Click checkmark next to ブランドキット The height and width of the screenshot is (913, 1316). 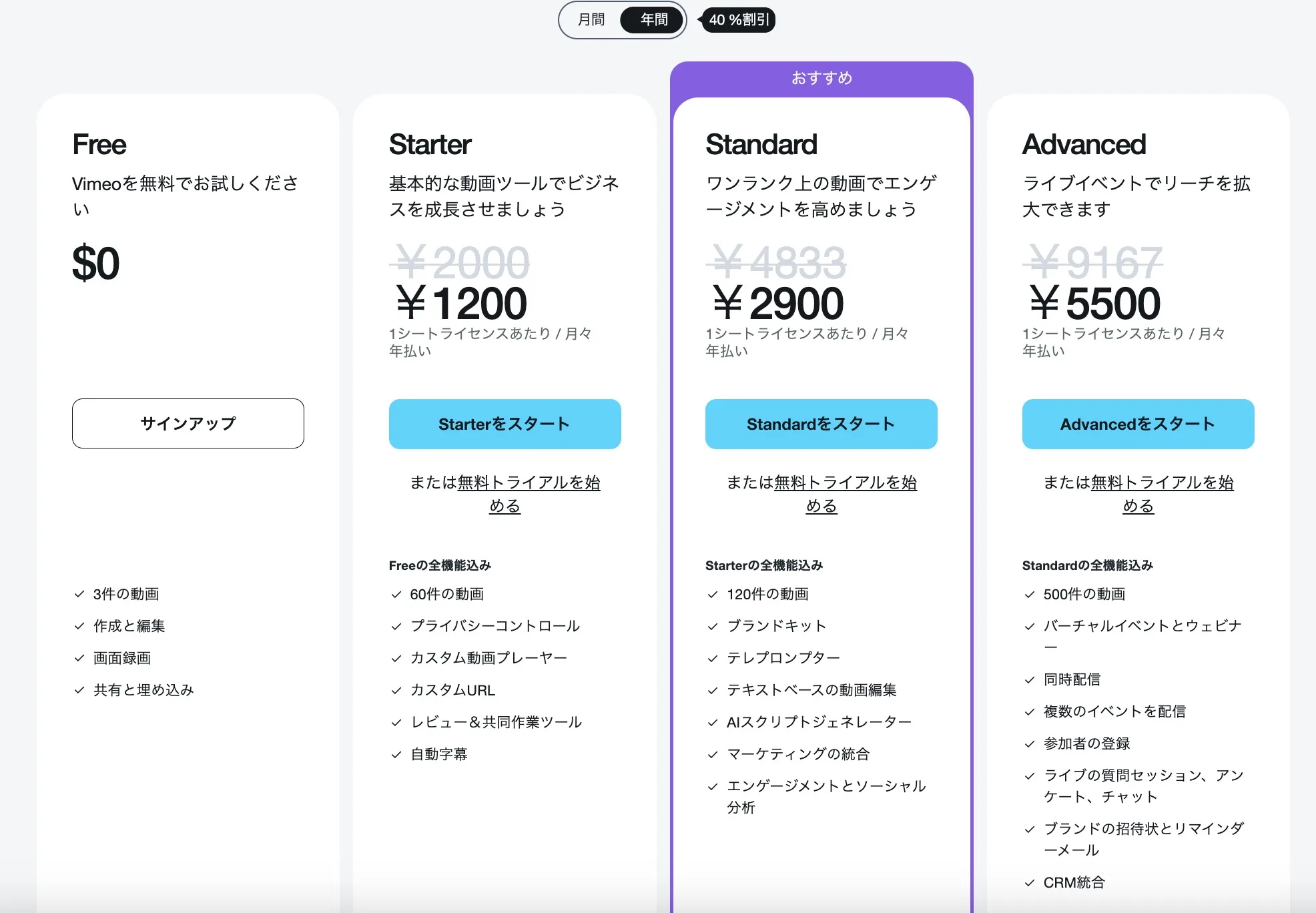(x=713, y=626)
